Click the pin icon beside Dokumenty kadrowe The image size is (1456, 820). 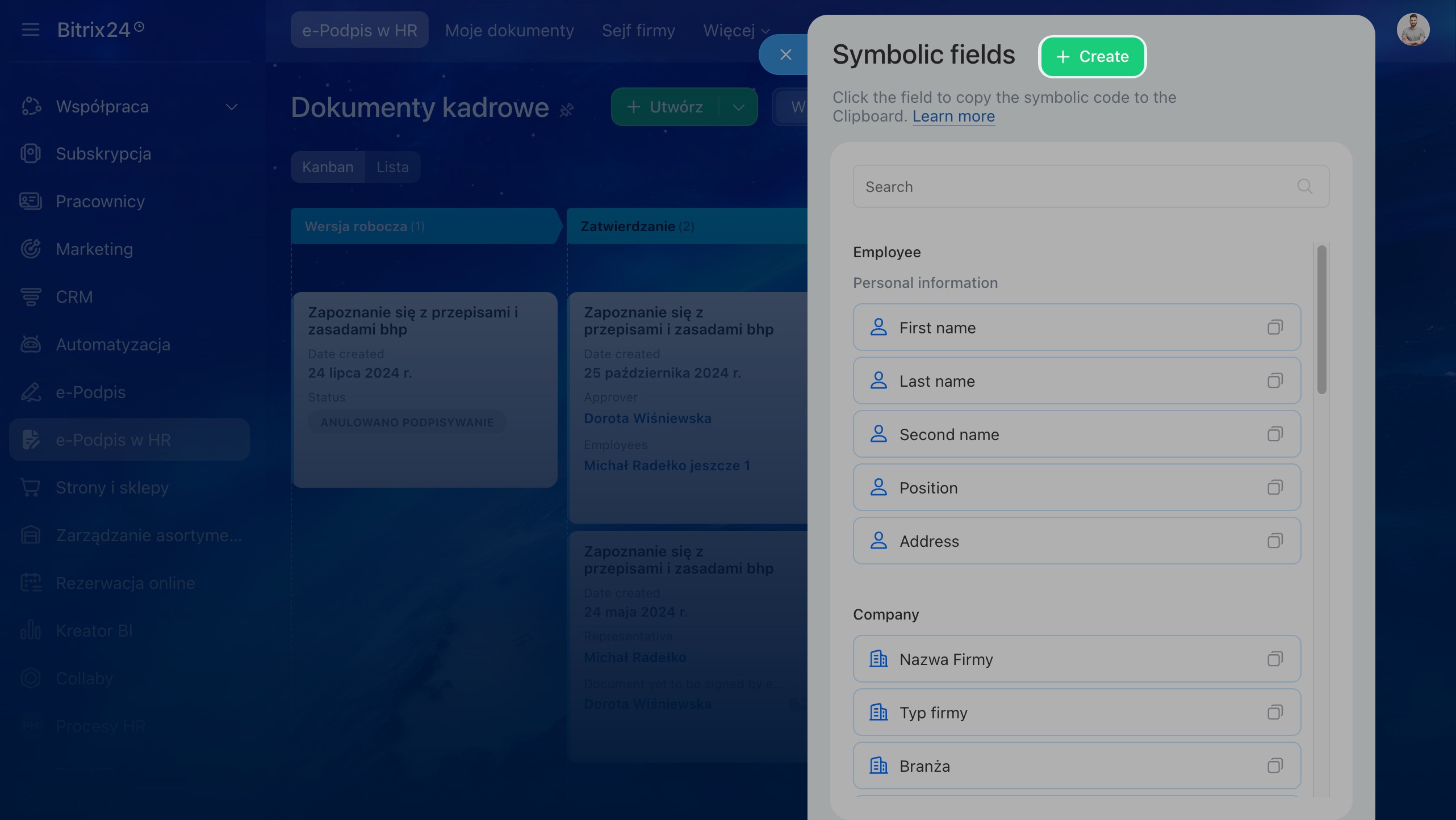567,110
